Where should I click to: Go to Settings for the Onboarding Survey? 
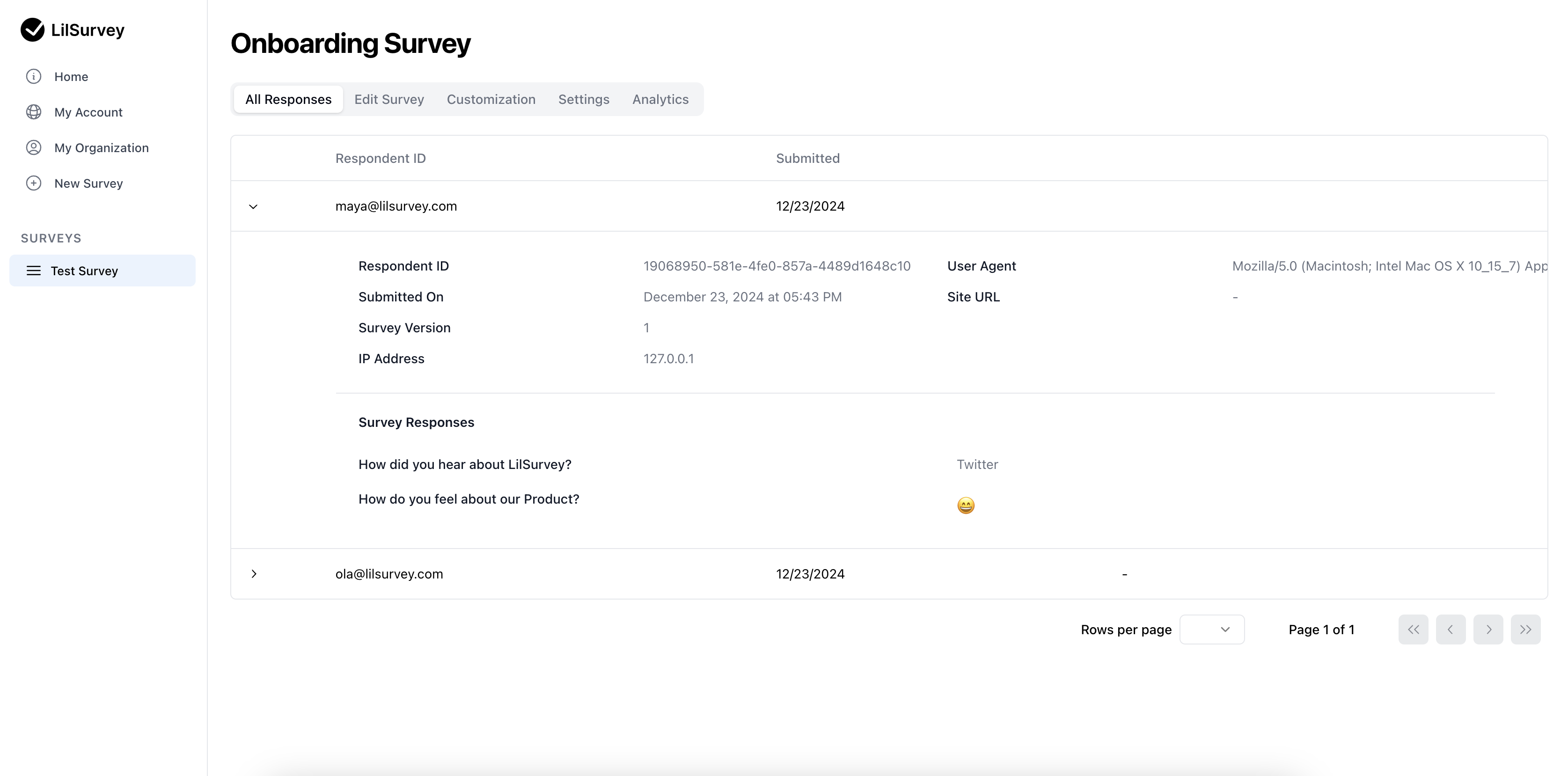(583, 99)
